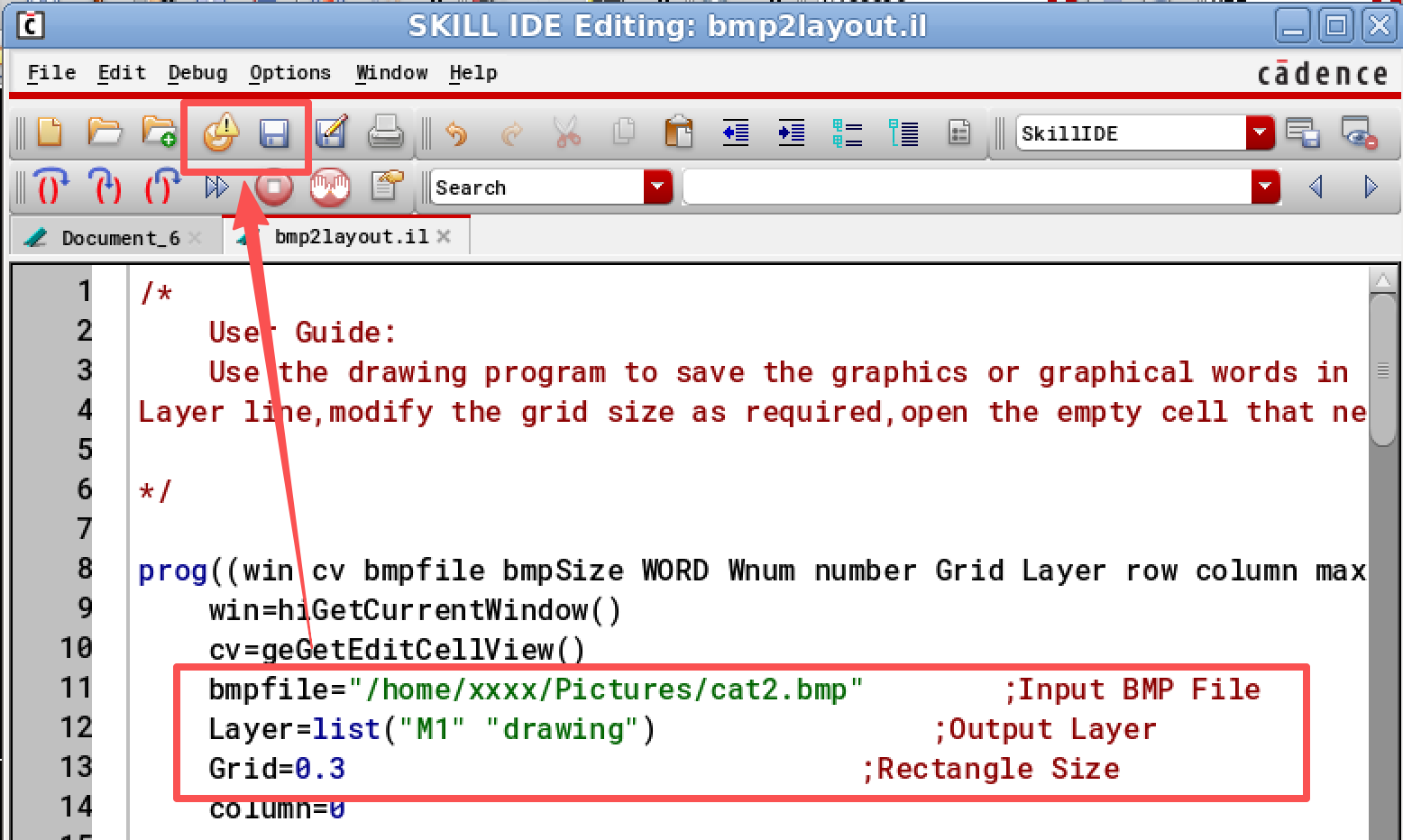1403x840 pixels.
Task: Click the save workspace icon
Action: pyautogui.click(x=1303, y=133)
